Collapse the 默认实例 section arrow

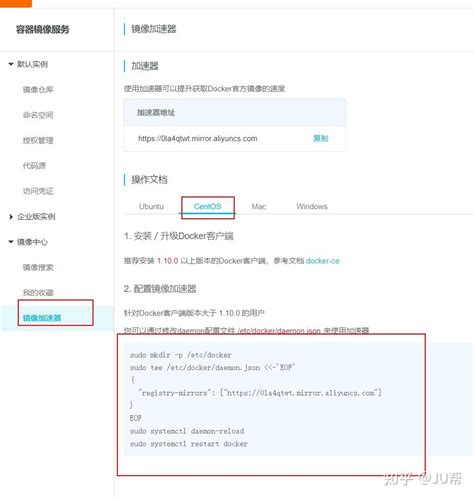coord(11,64)
